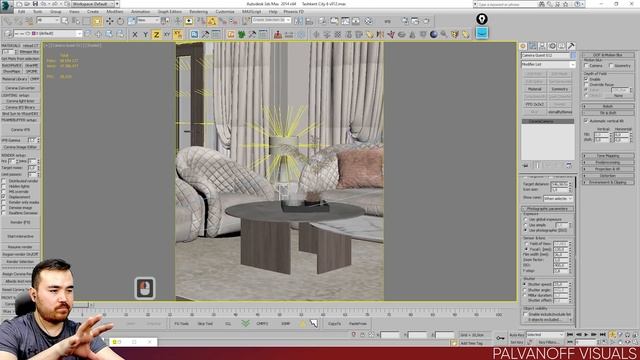Viewport: 640px width, 360px height.
Task: Toggle the active pan viewport navigation icon
Action: [612, 335]
